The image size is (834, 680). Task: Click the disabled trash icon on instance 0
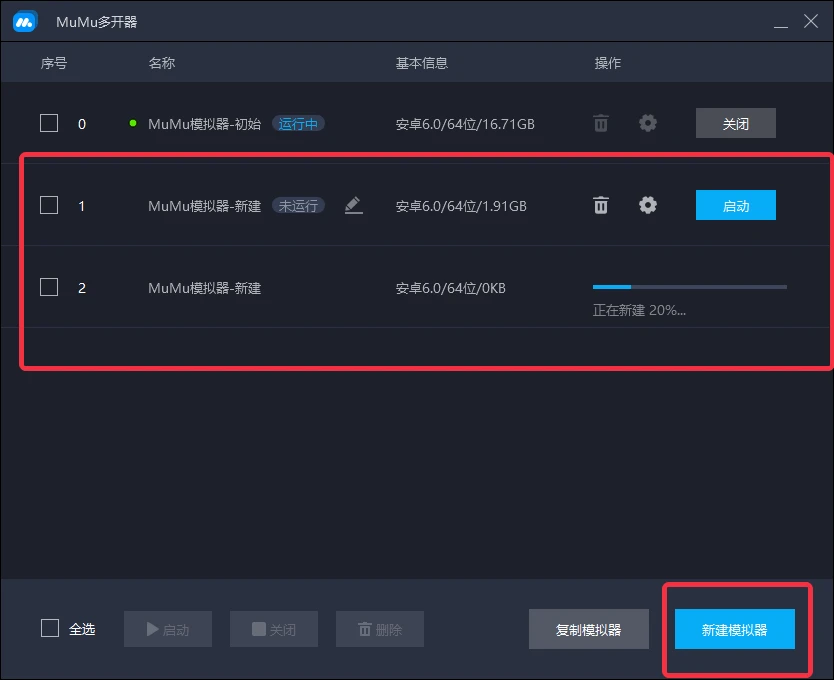point(600,123)
